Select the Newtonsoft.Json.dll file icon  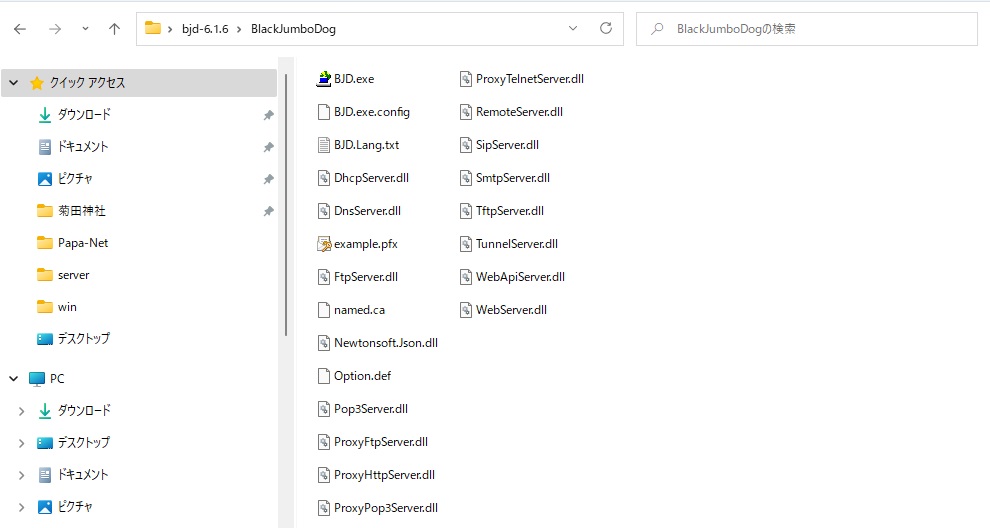(x=323, y=343)
